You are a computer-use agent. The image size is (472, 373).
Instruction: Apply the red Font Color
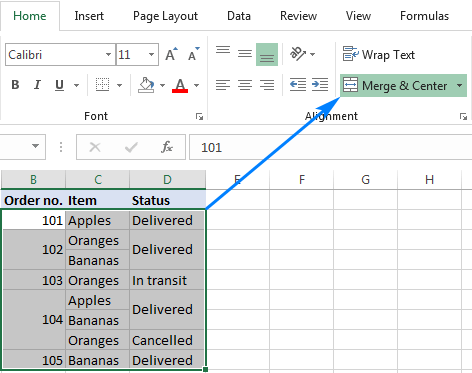point(180,85)
